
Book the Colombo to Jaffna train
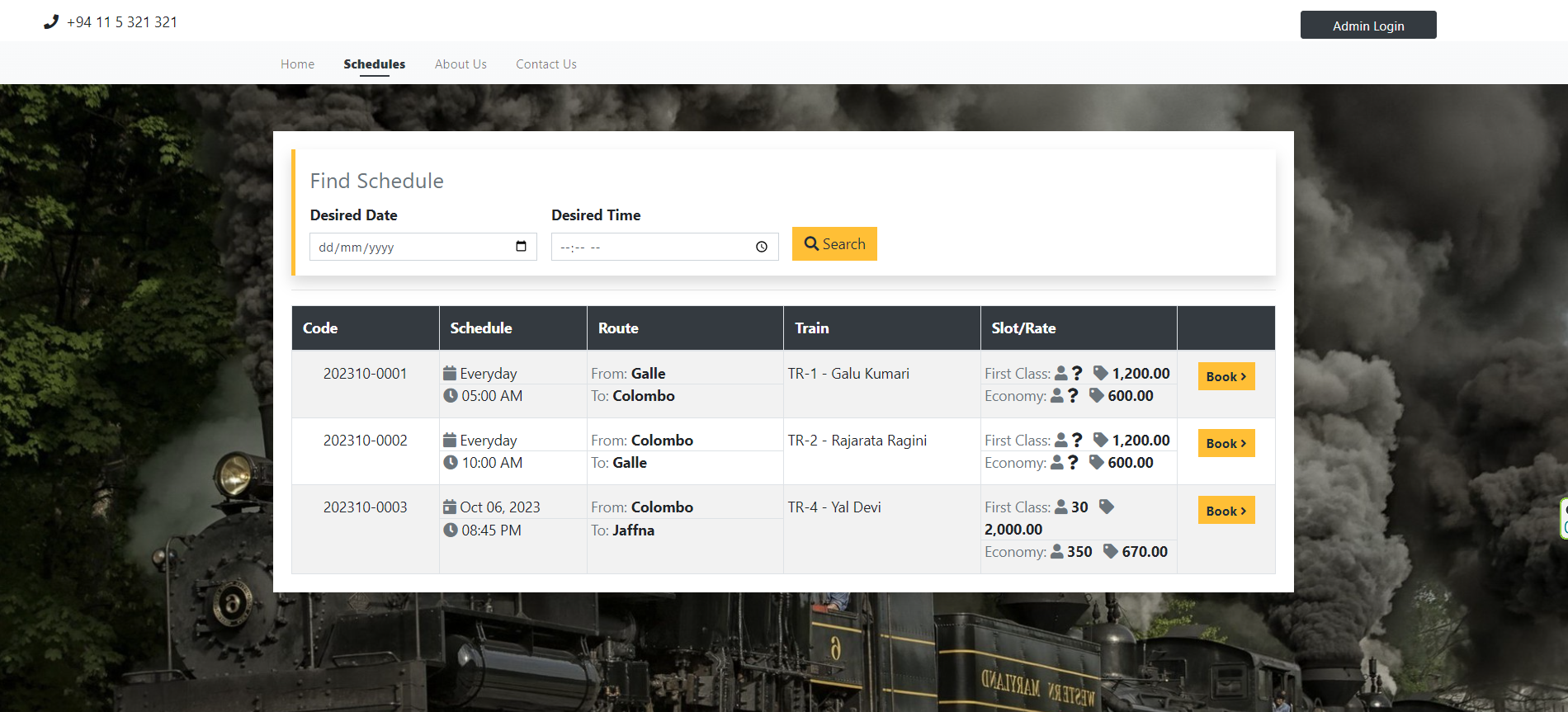[x=1226, y=511]
